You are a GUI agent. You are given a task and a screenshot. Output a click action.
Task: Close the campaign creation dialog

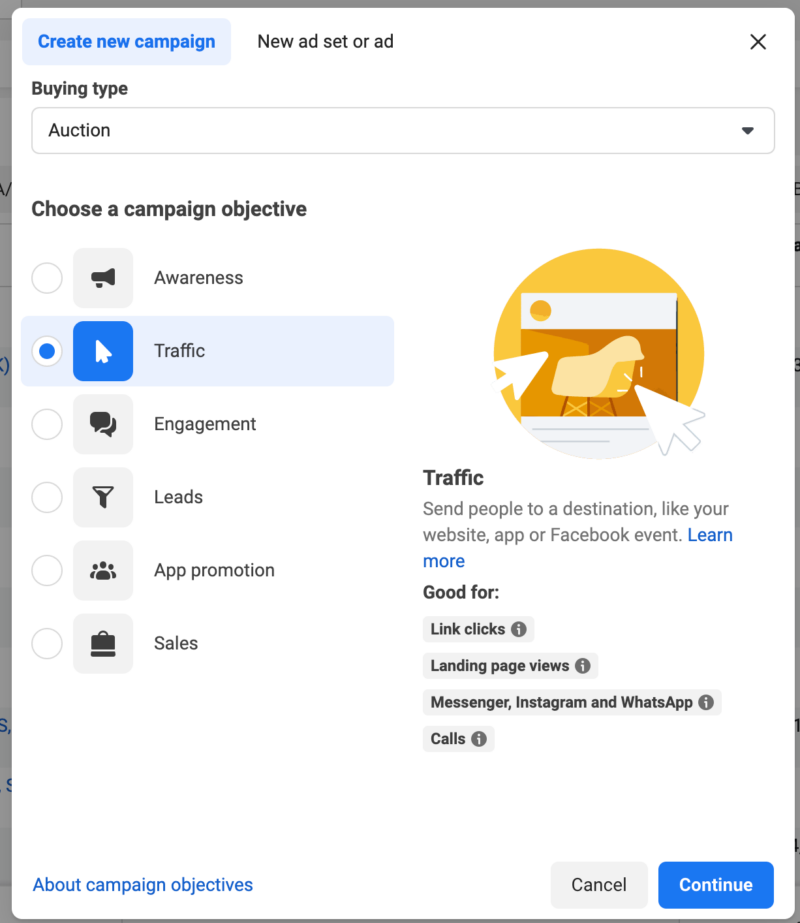[x=758, y=42]
